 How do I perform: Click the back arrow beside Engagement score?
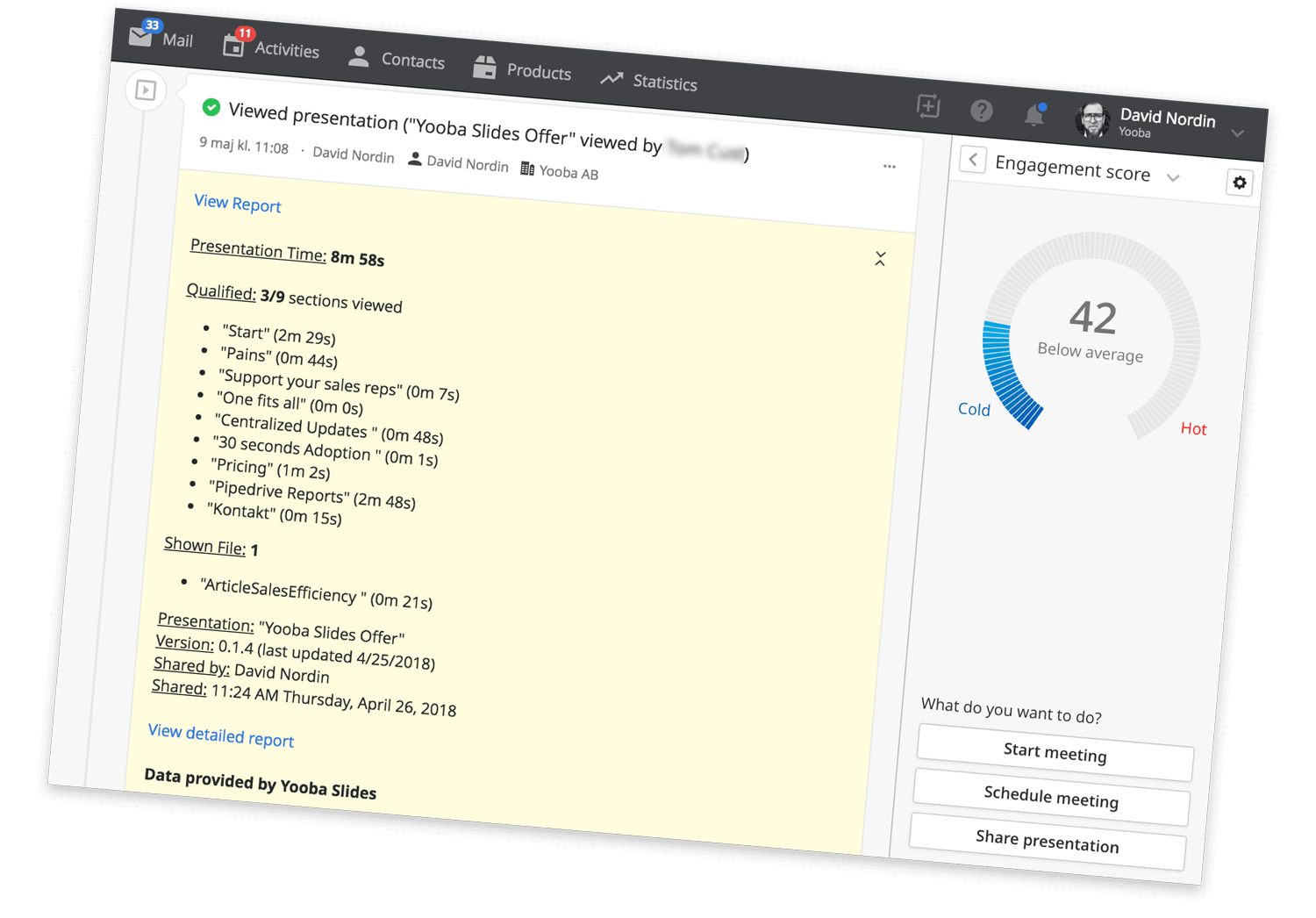click(x=973, y=160)
